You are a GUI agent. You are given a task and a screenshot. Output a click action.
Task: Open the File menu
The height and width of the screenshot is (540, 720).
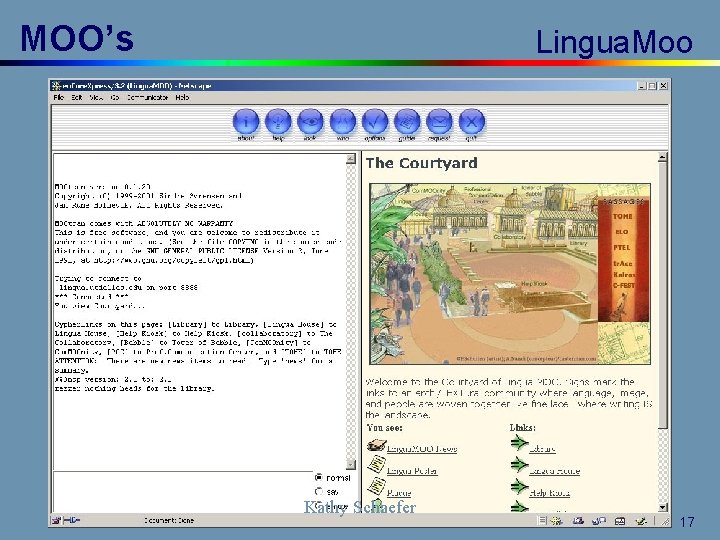(59, 97)
